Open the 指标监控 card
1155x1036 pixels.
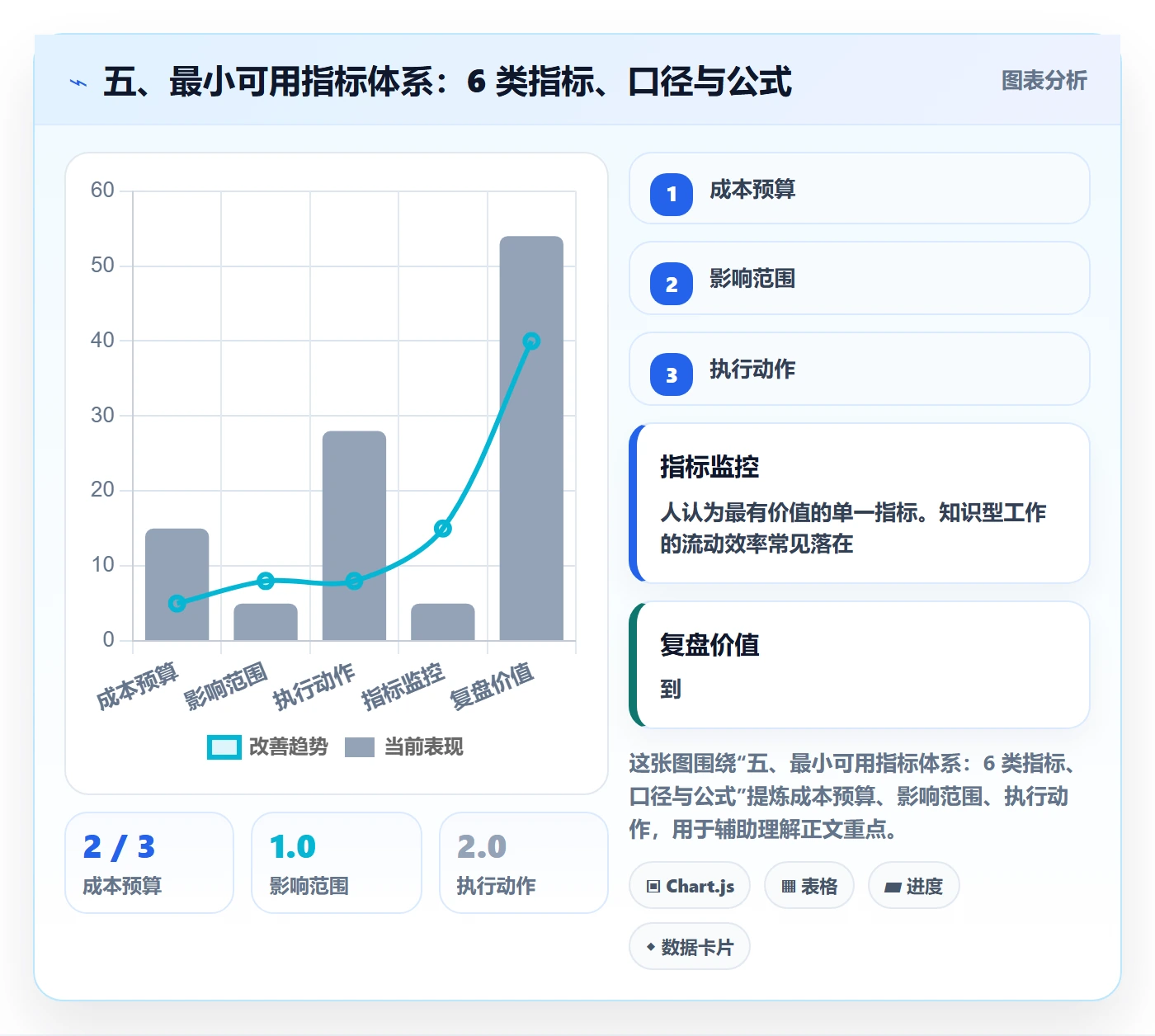click(859, 503)
